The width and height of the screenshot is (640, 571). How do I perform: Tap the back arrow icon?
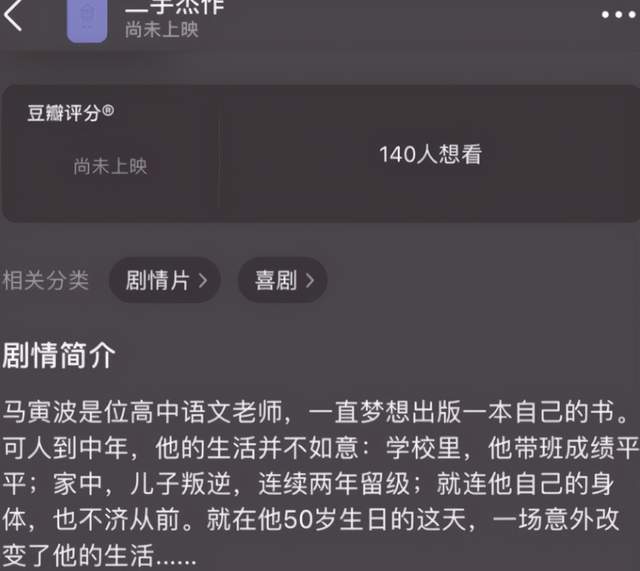12,15
